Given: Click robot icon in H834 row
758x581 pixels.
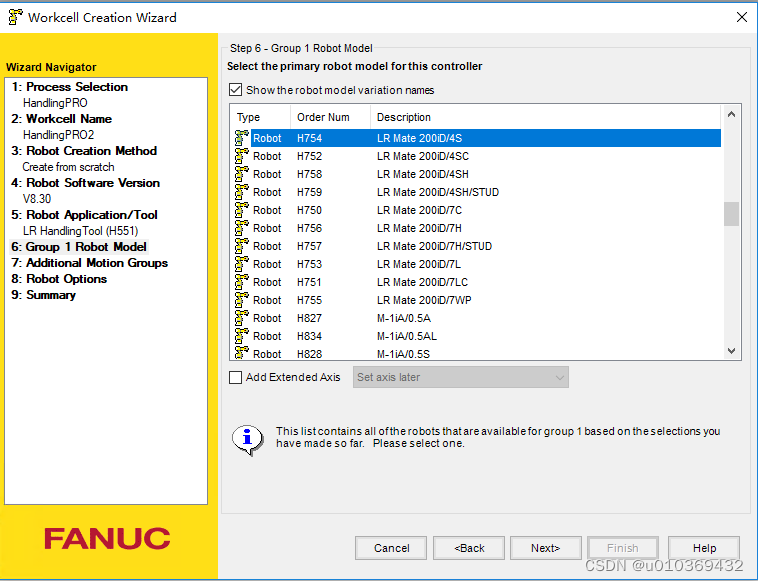Looking at the screenshot, I should coord(242,336).
